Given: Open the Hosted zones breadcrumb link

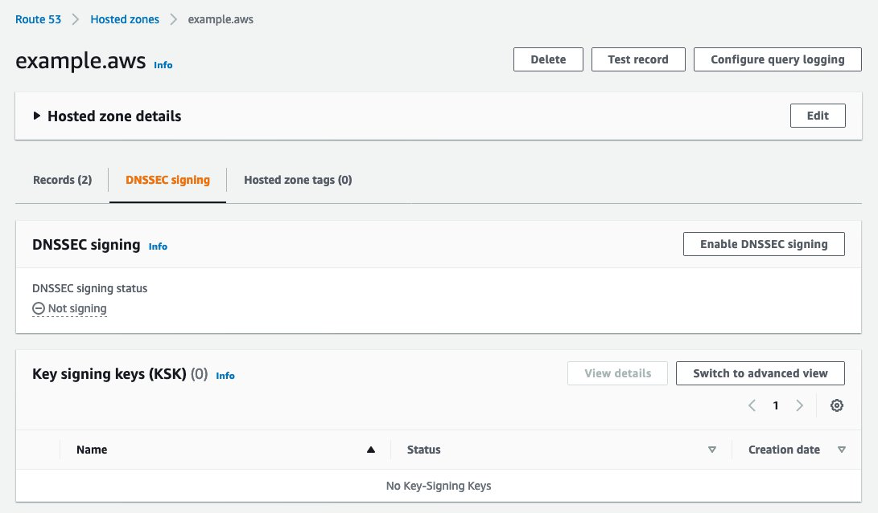Looking at the screenshot, I should [124, 19].
